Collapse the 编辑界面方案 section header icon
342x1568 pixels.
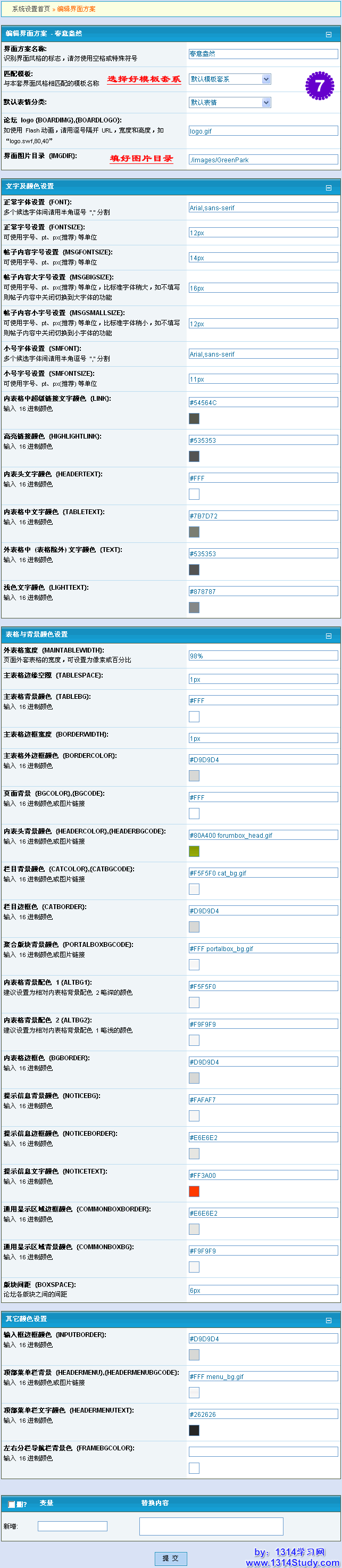click(x=329, y=35)
